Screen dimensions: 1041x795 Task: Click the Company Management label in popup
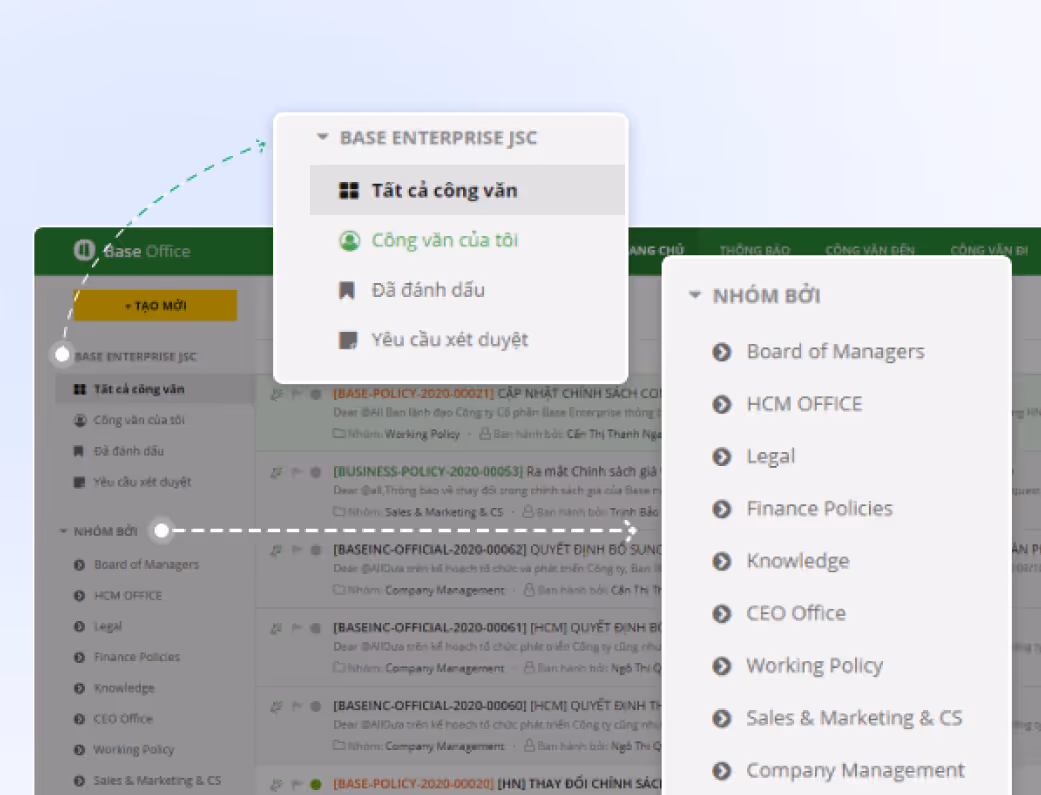(x=855, y=770)
